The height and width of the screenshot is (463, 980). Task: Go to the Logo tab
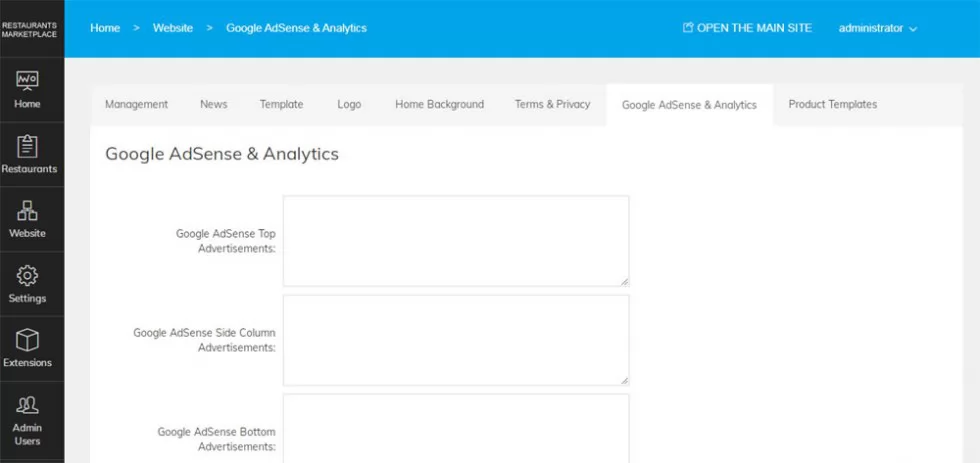tap(349, 104)
